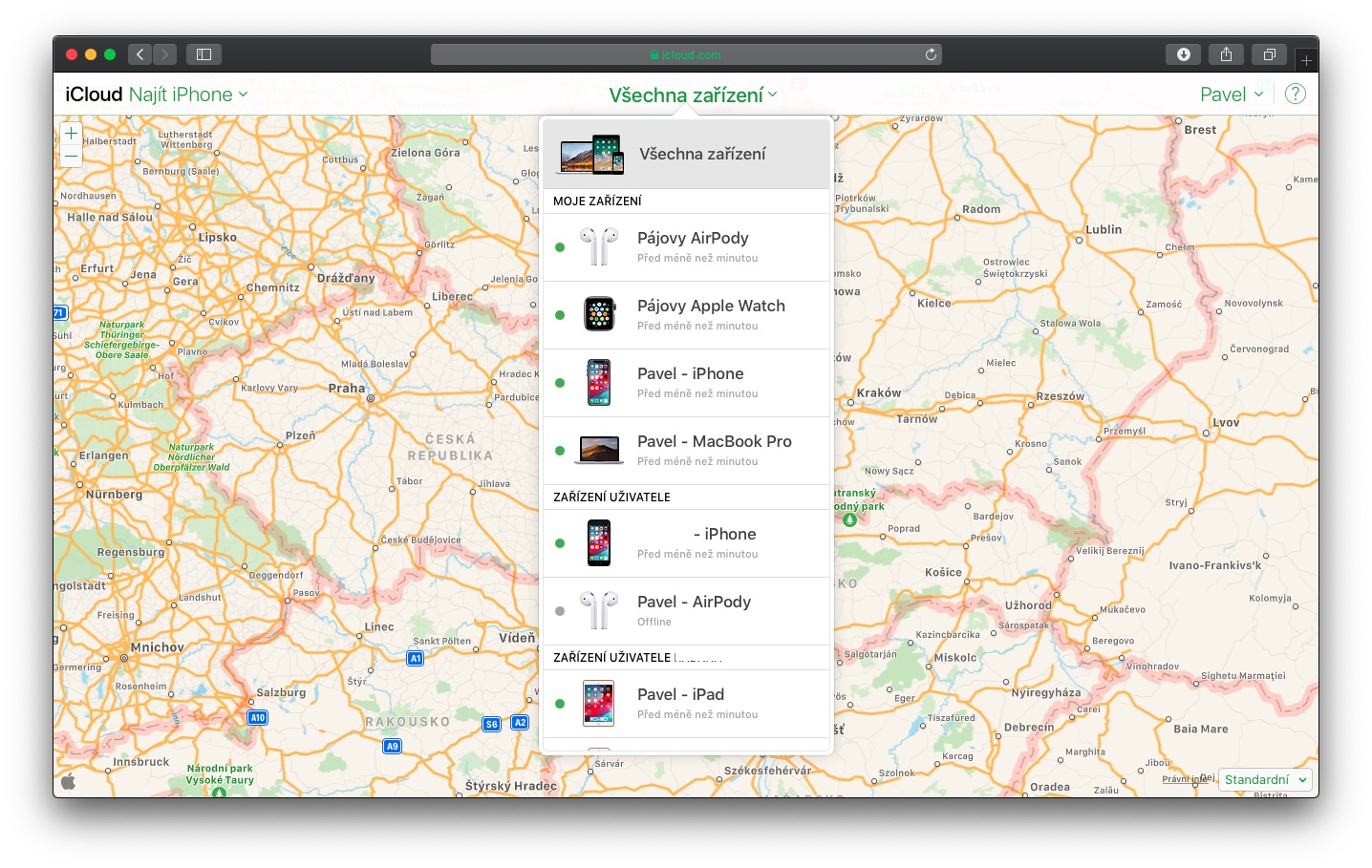Click the Apple logo on the map corner
This screenshot has width=1372, height=868.
[70, 780]
